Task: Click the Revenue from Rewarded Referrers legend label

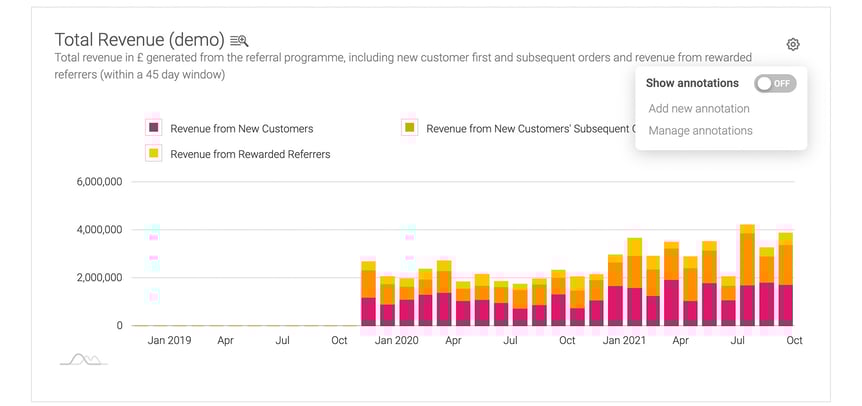Action: click(x=250, y=154)
